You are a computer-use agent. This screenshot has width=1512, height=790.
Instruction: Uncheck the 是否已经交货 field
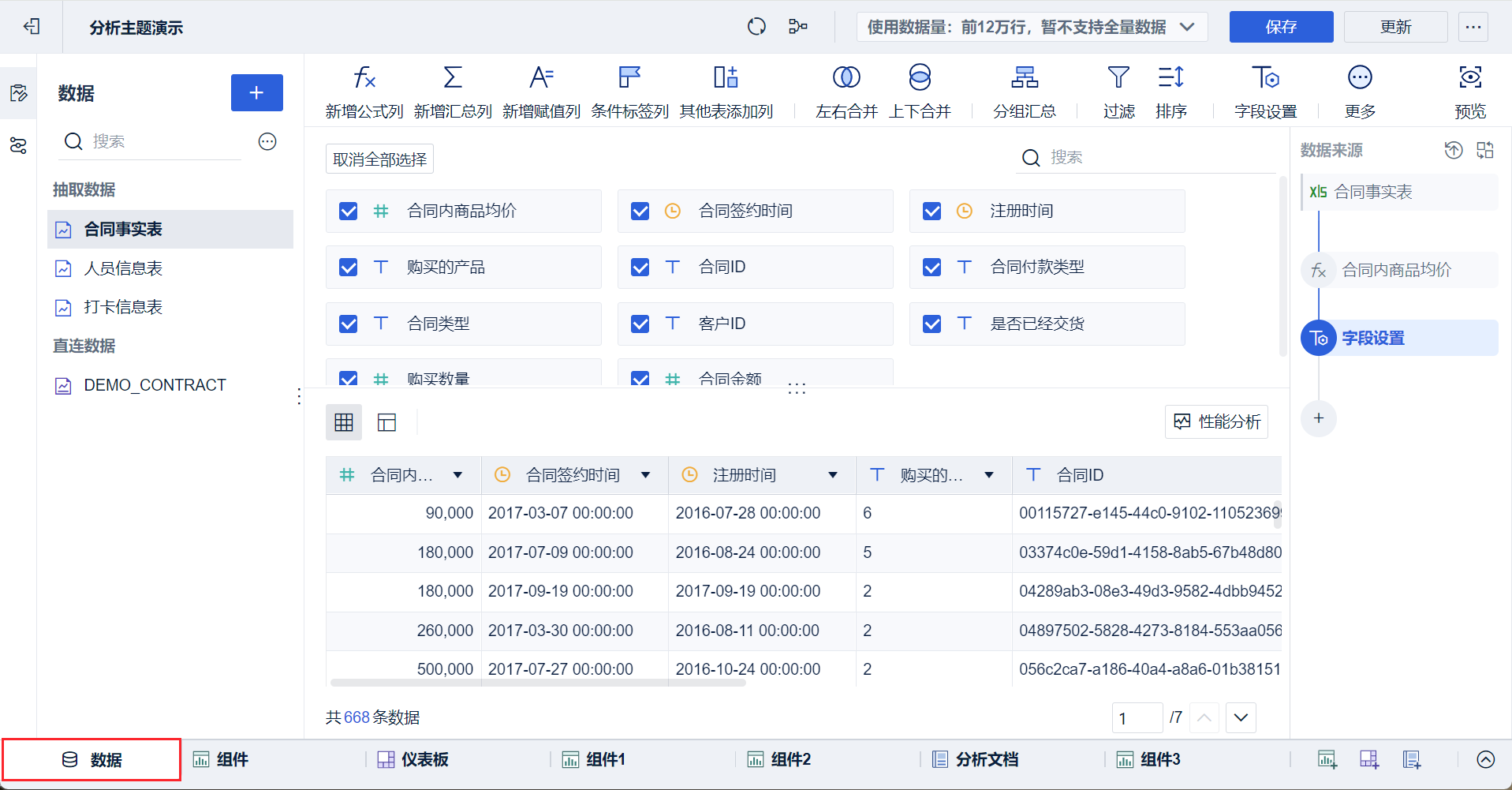tap(932, 324)
